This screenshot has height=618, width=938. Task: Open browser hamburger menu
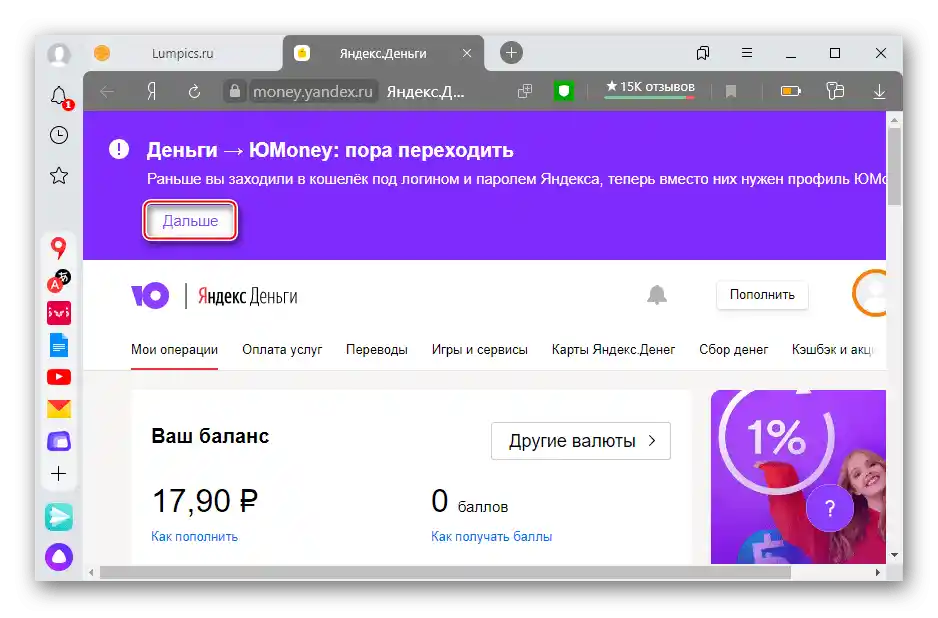(747, 53)
